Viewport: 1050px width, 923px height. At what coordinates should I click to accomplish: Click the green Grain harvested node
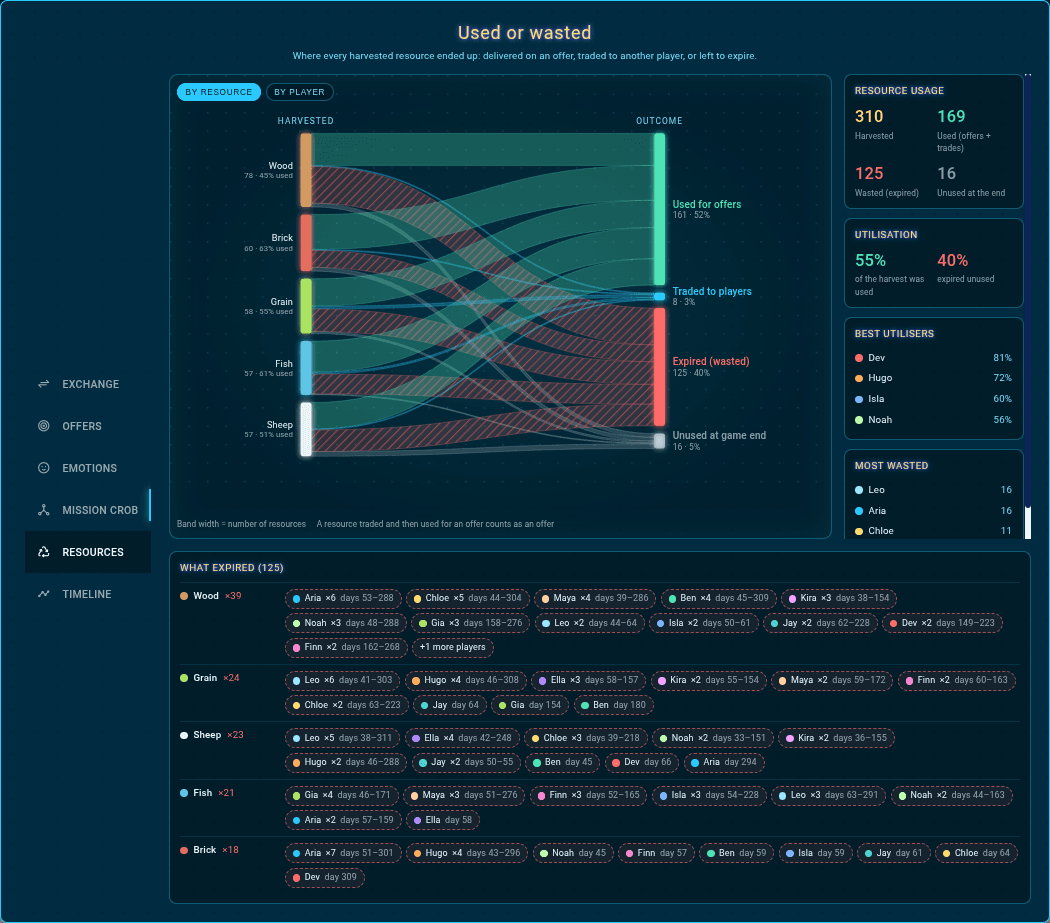(305, 306)
